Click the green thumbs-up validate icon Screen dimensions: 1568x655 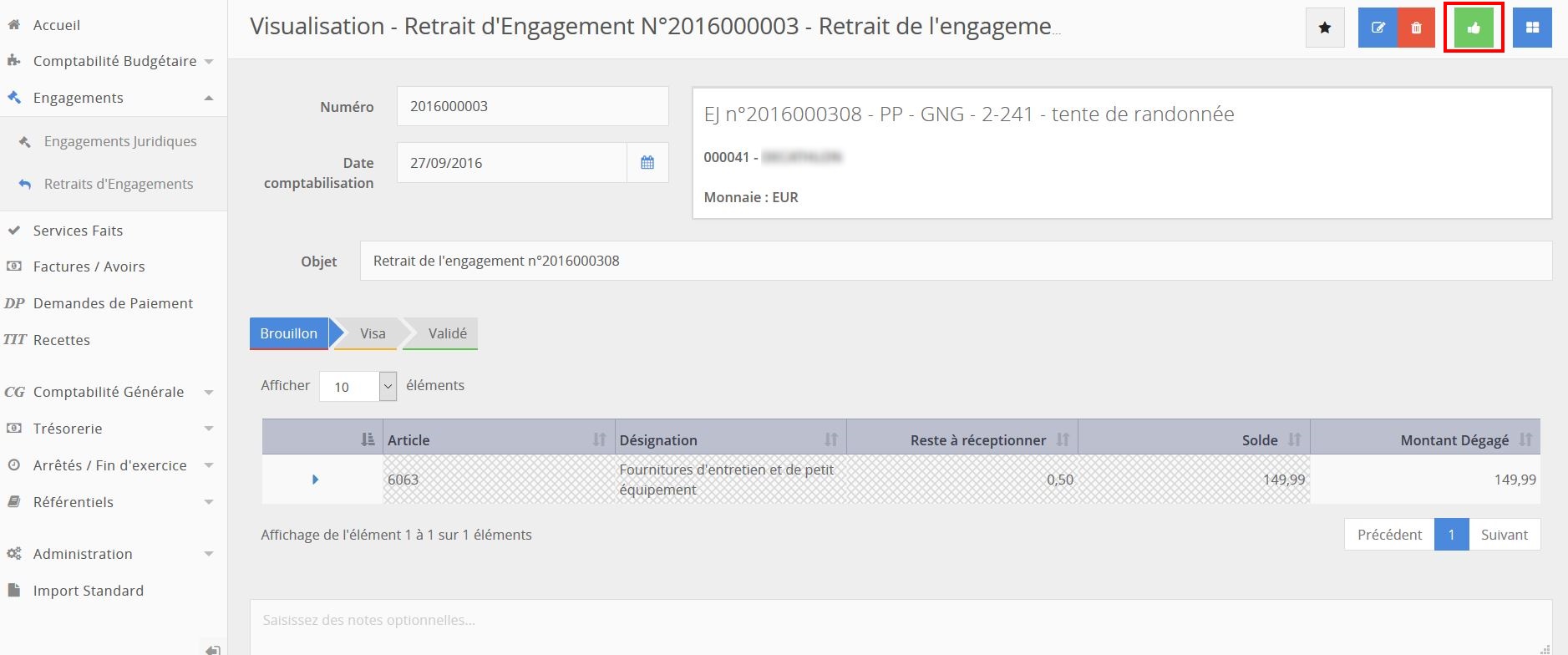point(1474,28)
